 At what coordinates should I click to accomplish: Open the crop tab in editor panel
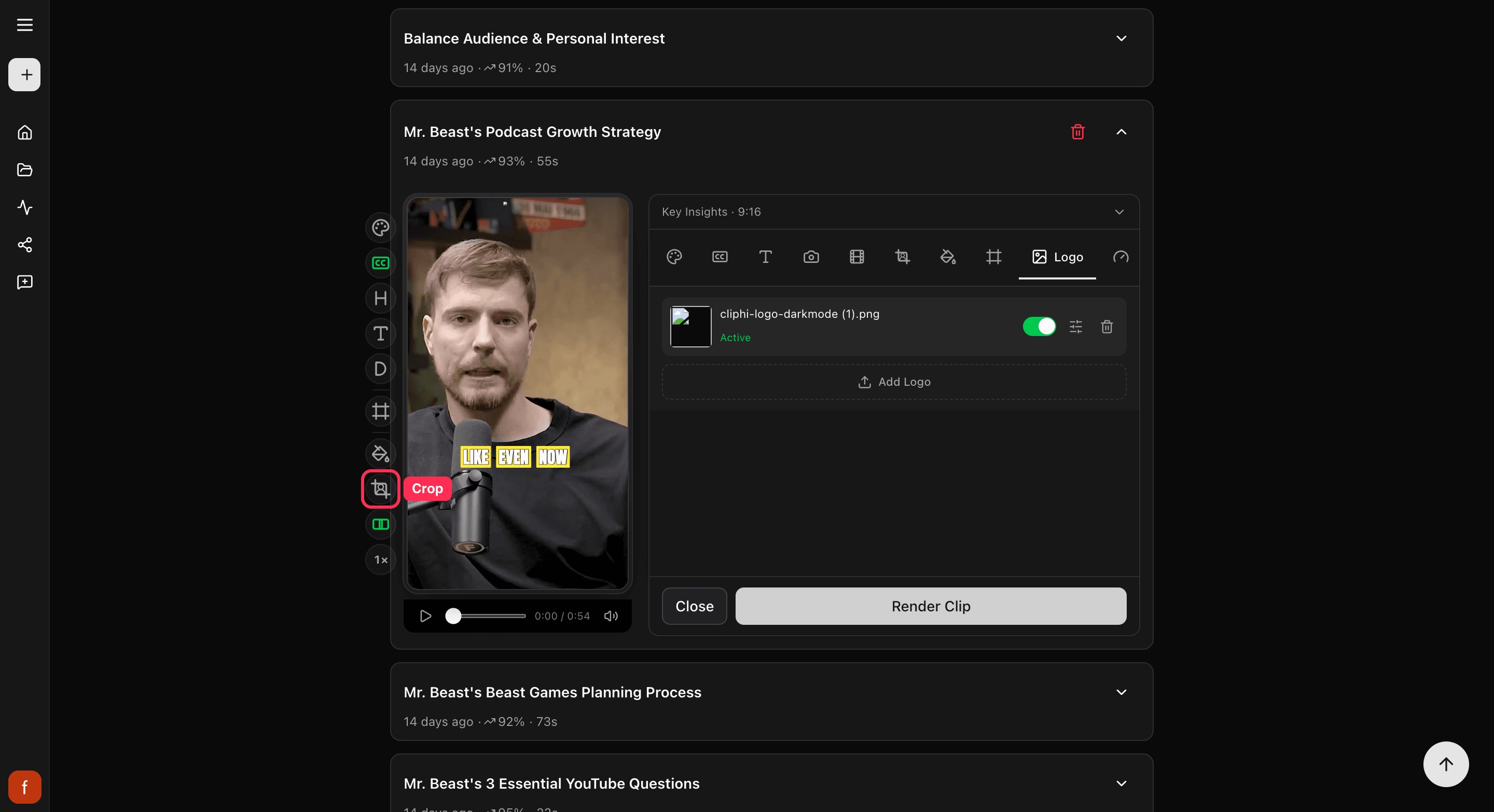click(x=903, y=257)
